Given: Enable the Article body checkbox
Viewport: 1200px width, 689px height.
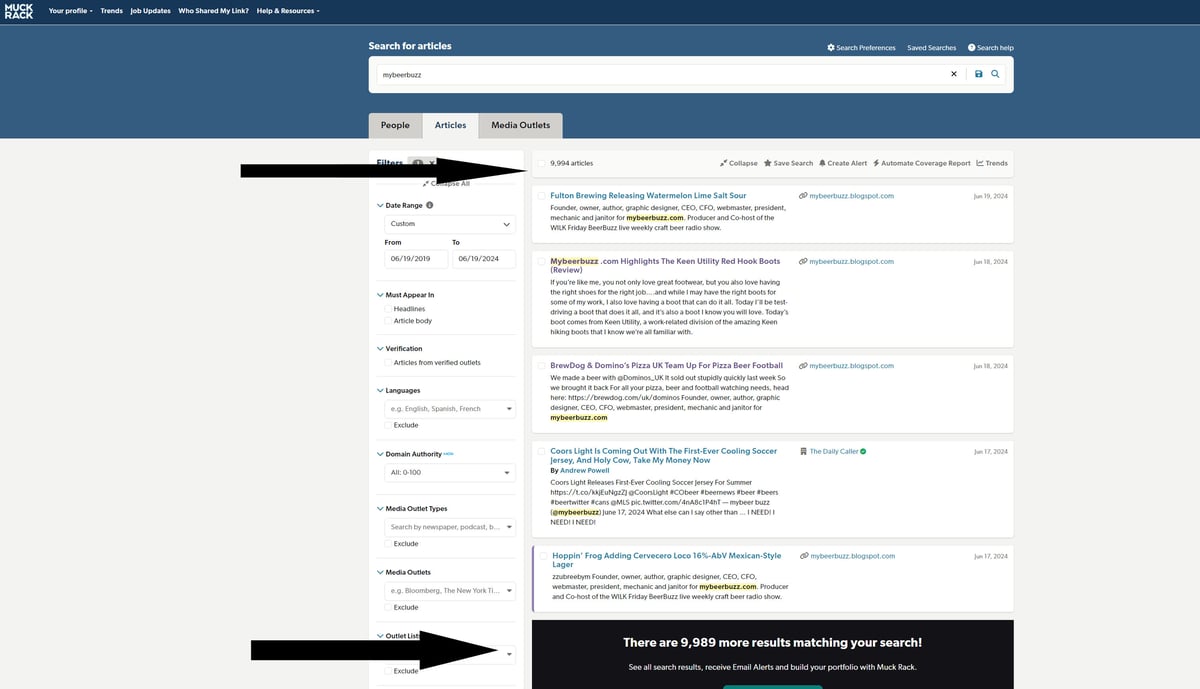Looking at the screenshot, I should pos(388,321).
